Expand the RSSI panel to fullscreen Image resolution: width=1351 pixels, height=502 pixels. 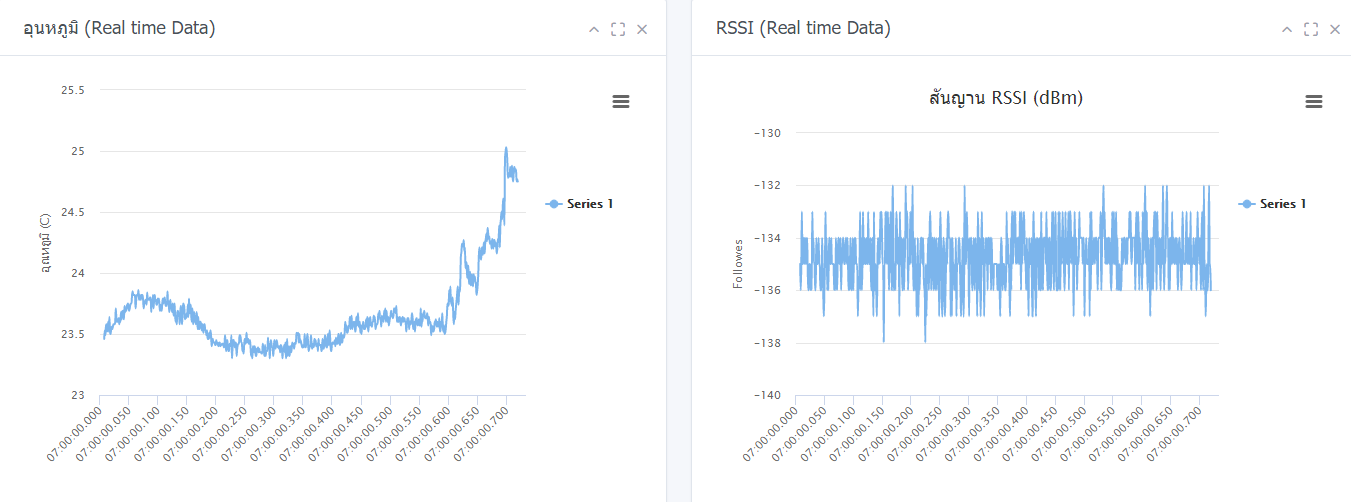1311,30
